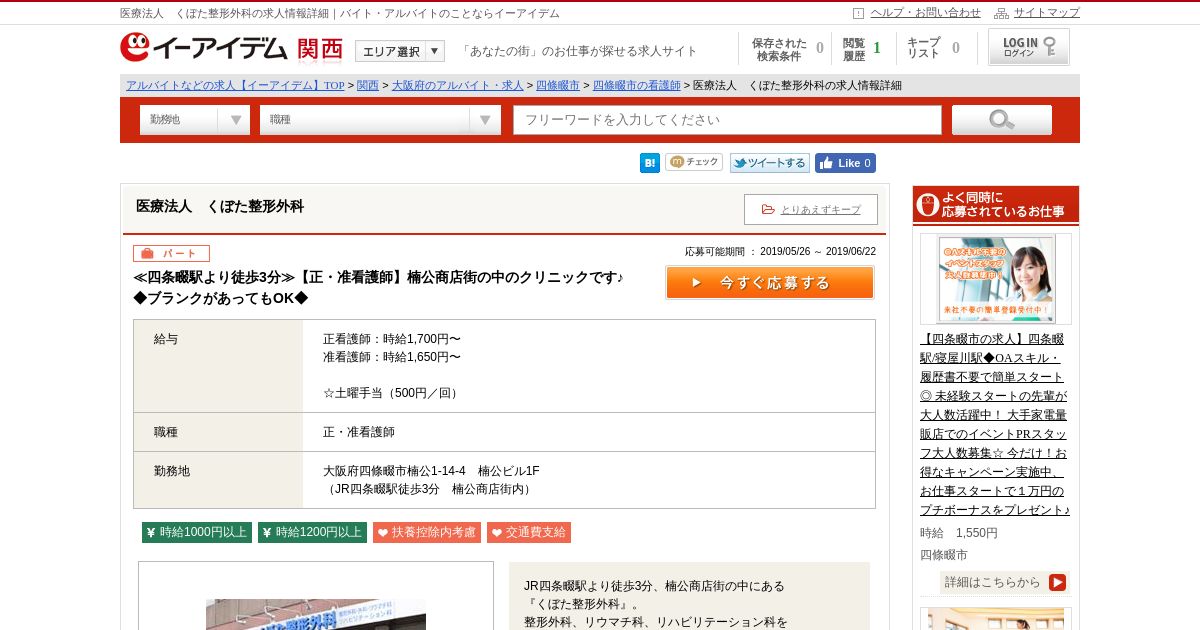Click the sidebar event staff banner image
This screenshot has height=630, width=1200.
coord(996,279)
